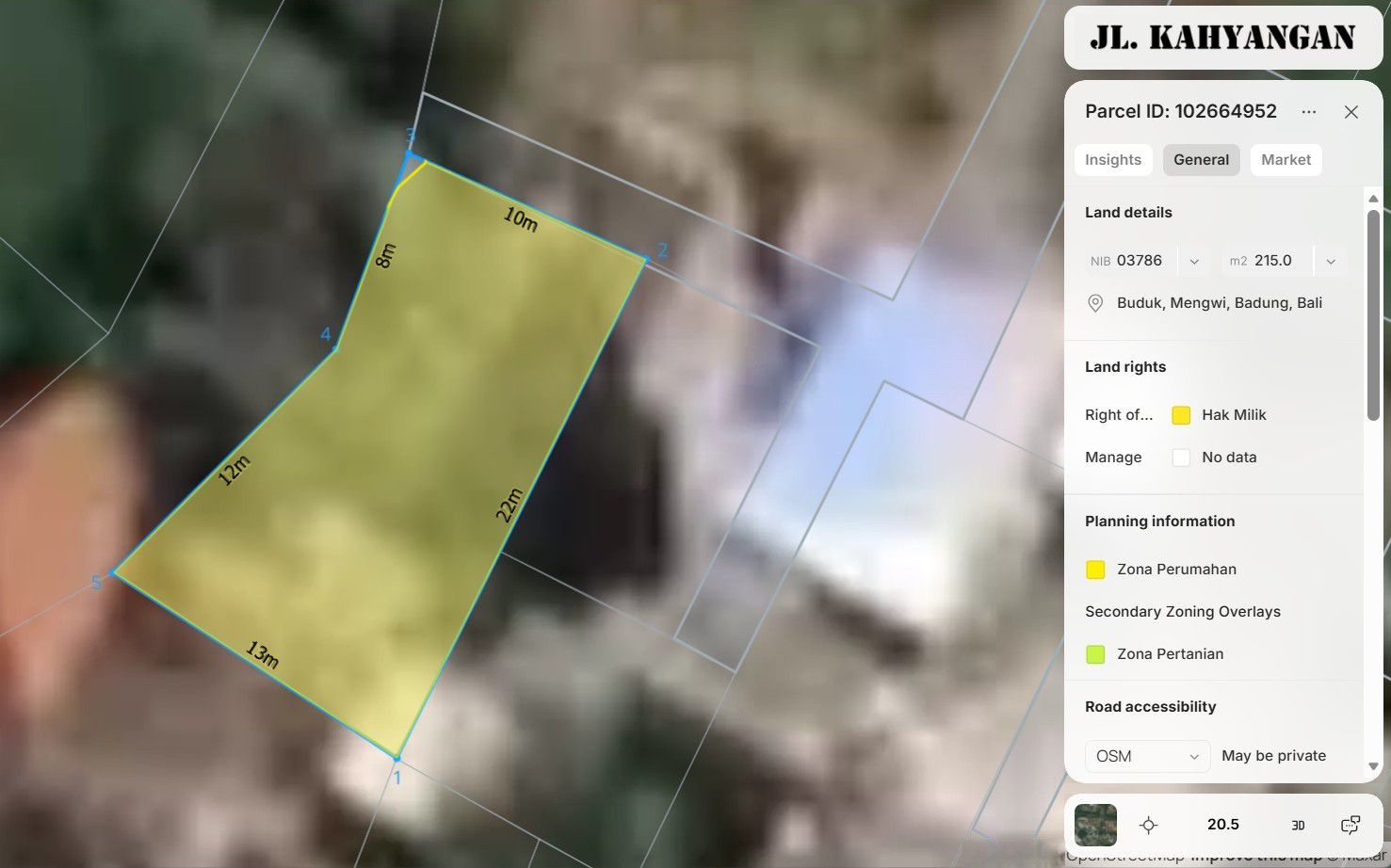This screenshot has height=868, width=1391.
Task: Click the locate-me crosshair icon
Action: pos(1147,826)
